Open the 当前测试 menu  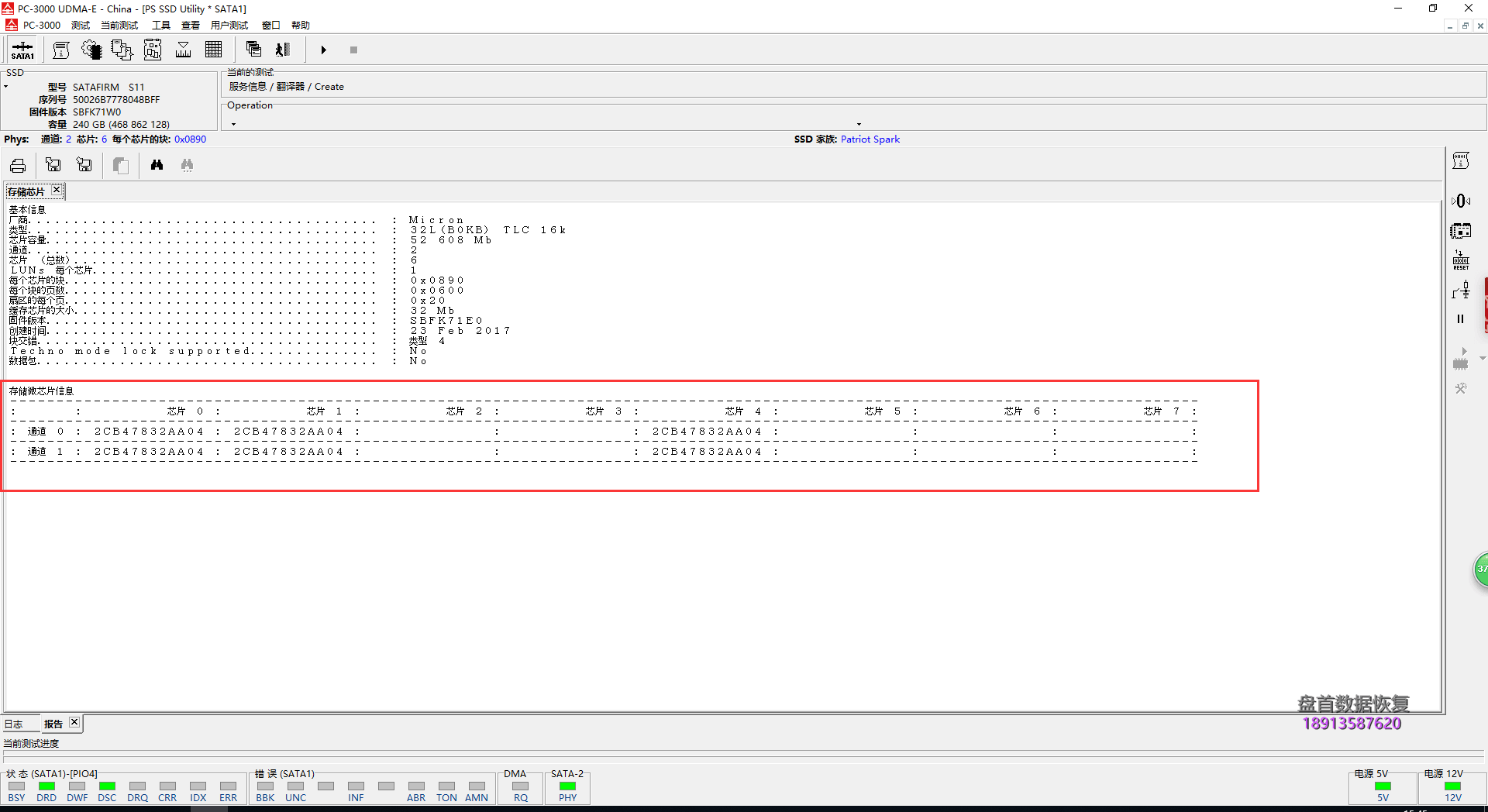tap(119, 25)
